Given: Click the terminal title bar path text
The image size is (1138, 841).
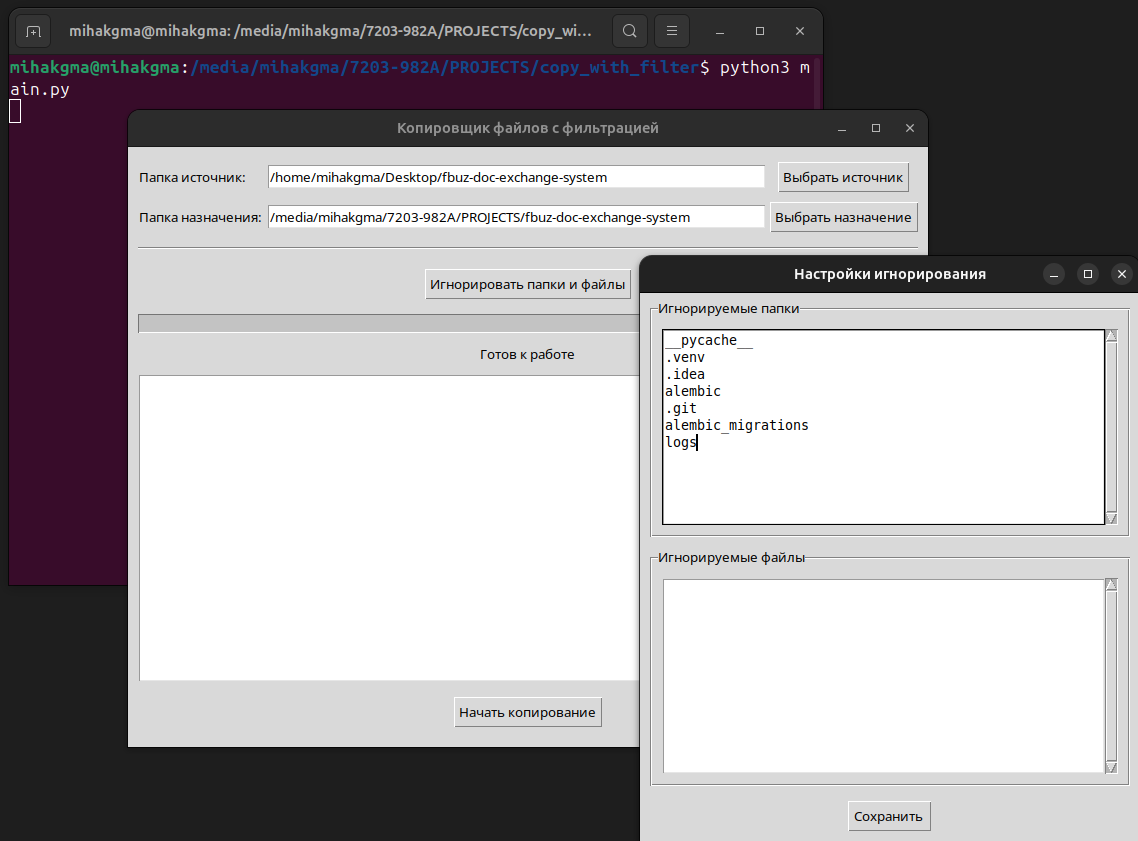Looking at the screenshot, I should [x=330, y=31].
